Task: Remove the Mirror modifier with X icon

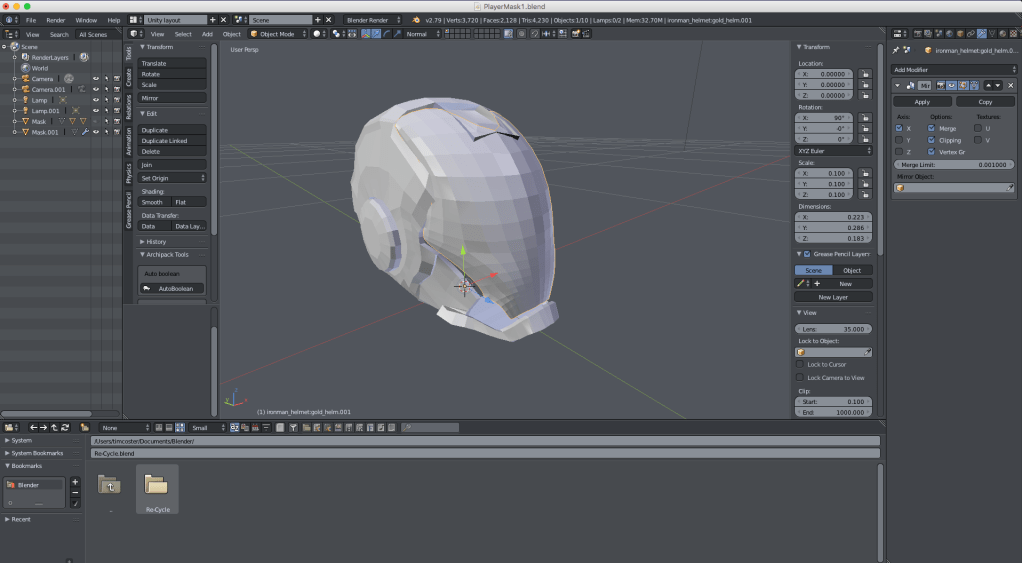Action: (1010, 86)
